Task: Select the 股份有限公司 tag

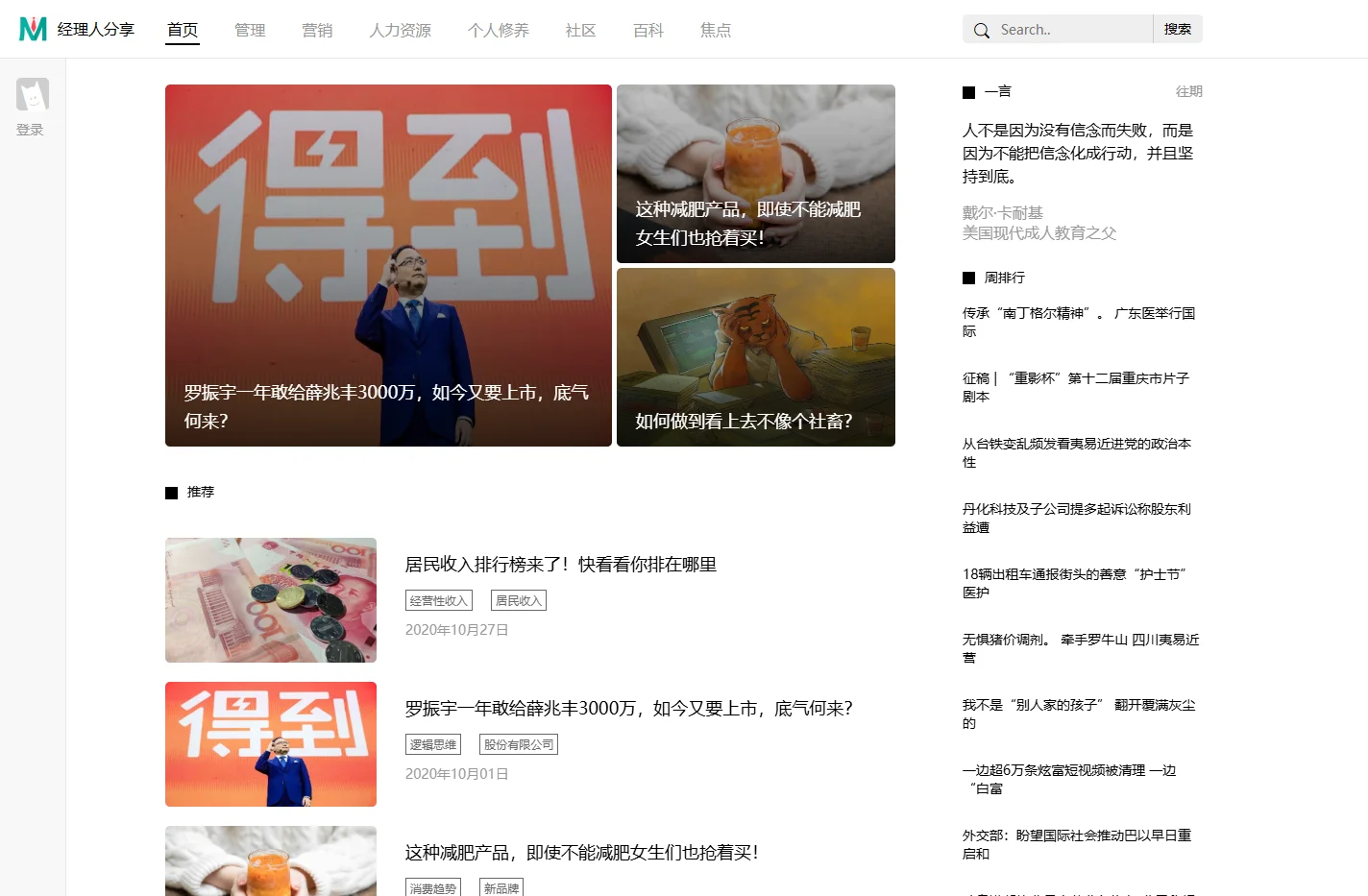Action: pyautogui.click(x=519, y=744)
